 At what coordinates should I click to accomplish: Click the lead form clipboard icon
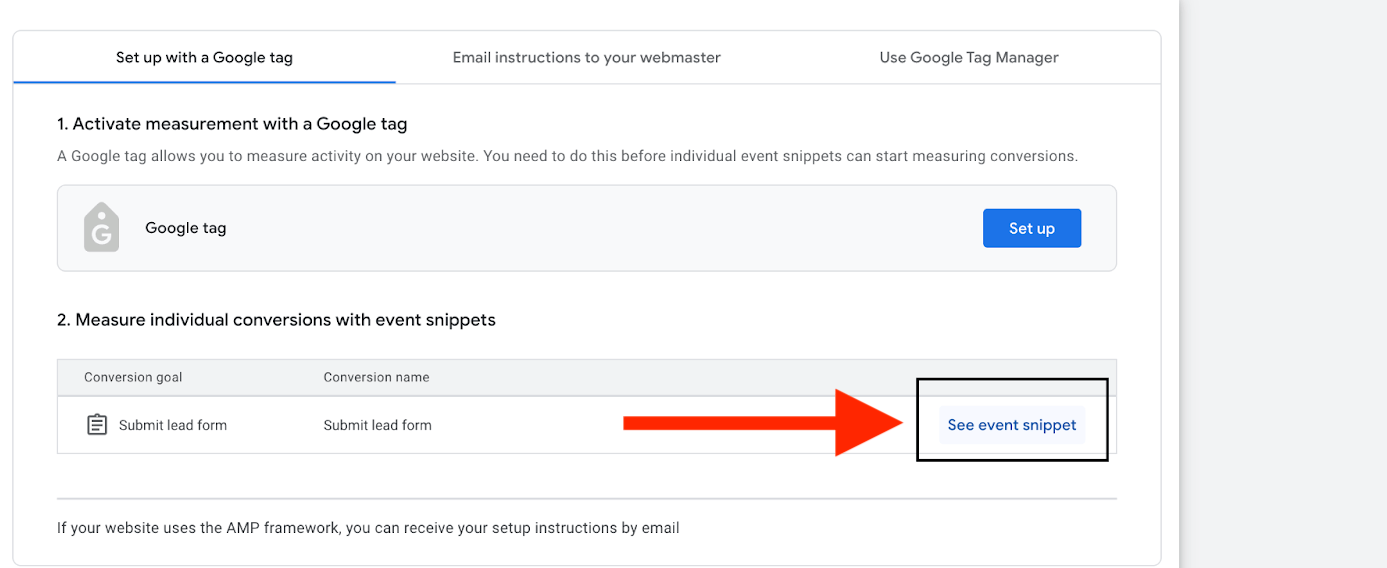97,425
